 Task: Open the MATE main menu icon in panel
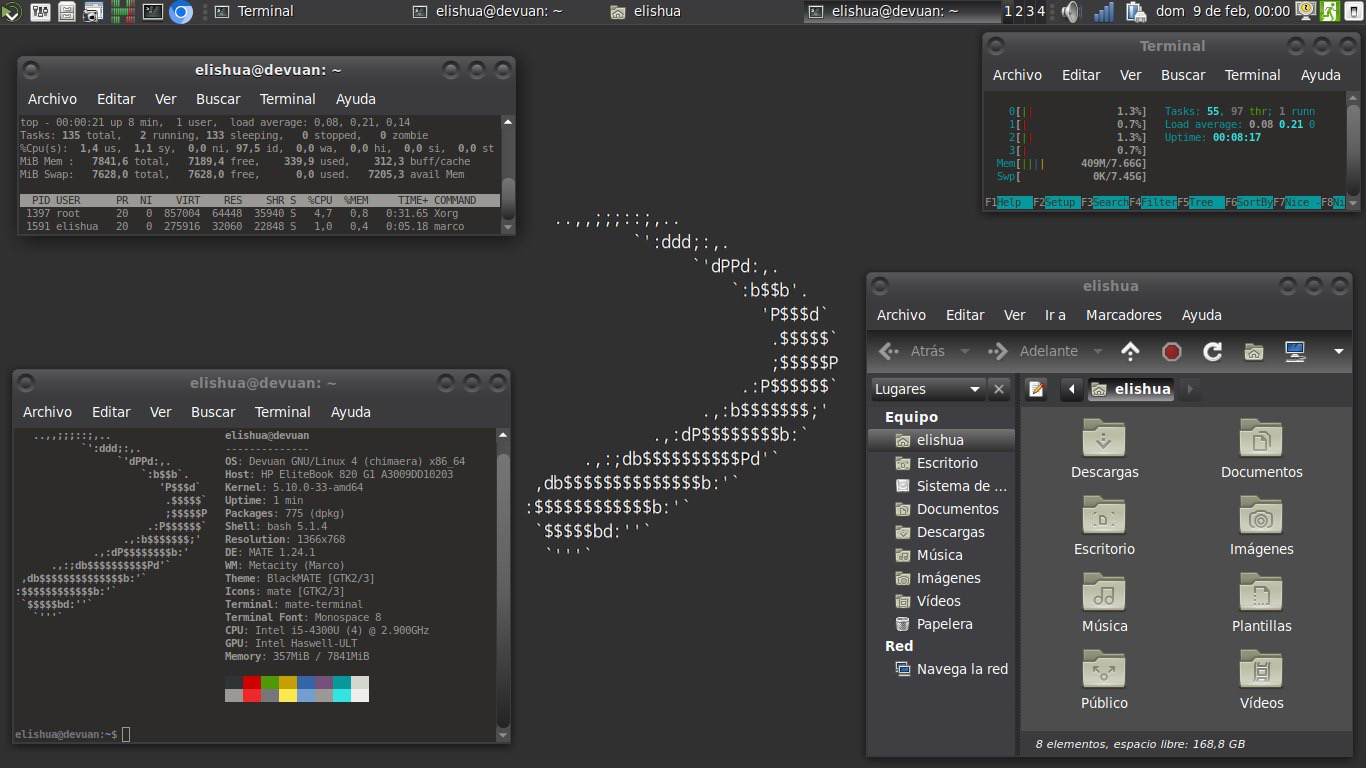click(x=11, y=12)
